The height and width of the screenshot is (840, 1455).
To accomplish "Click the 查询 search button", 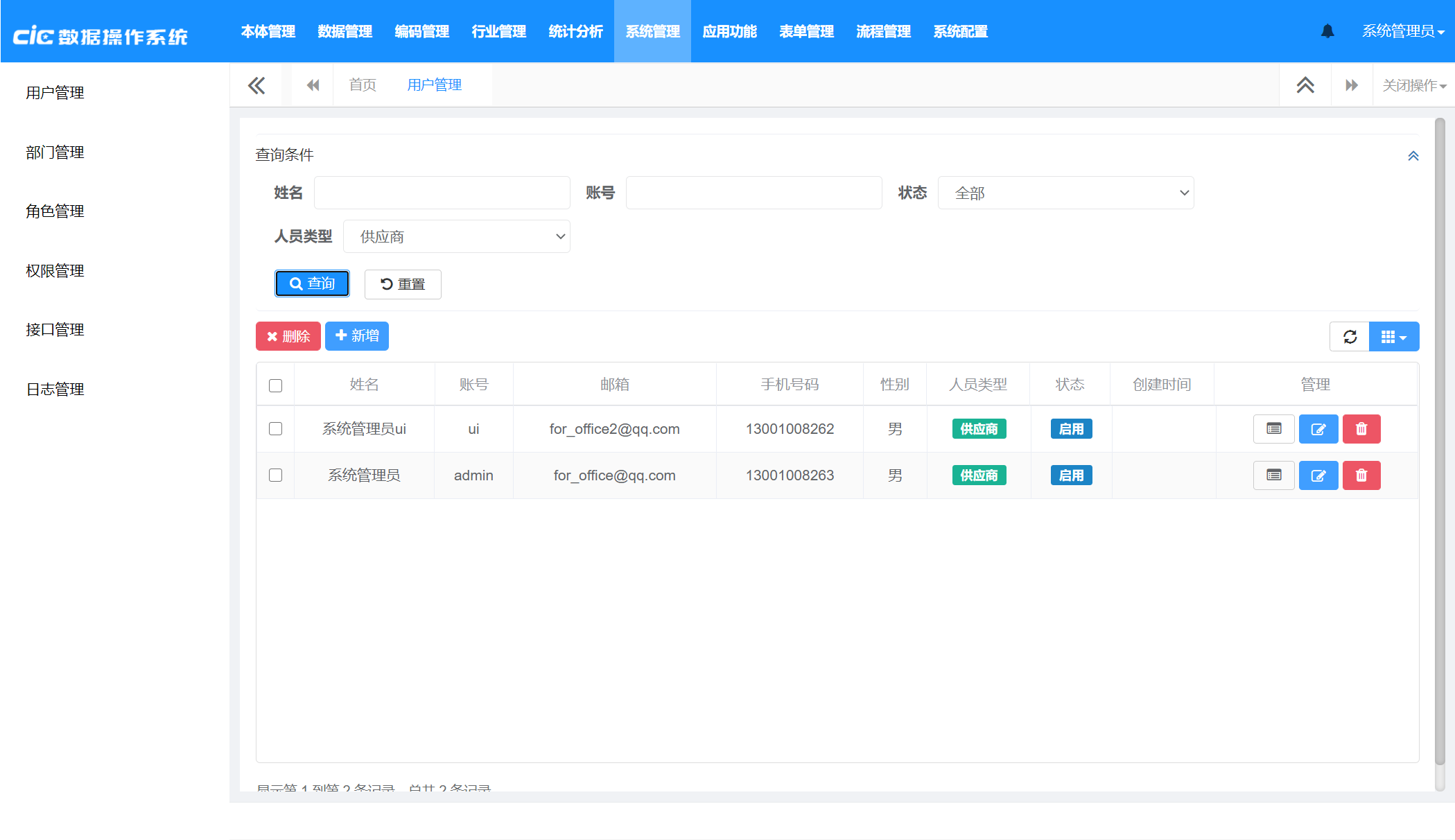I will [312, 283].
